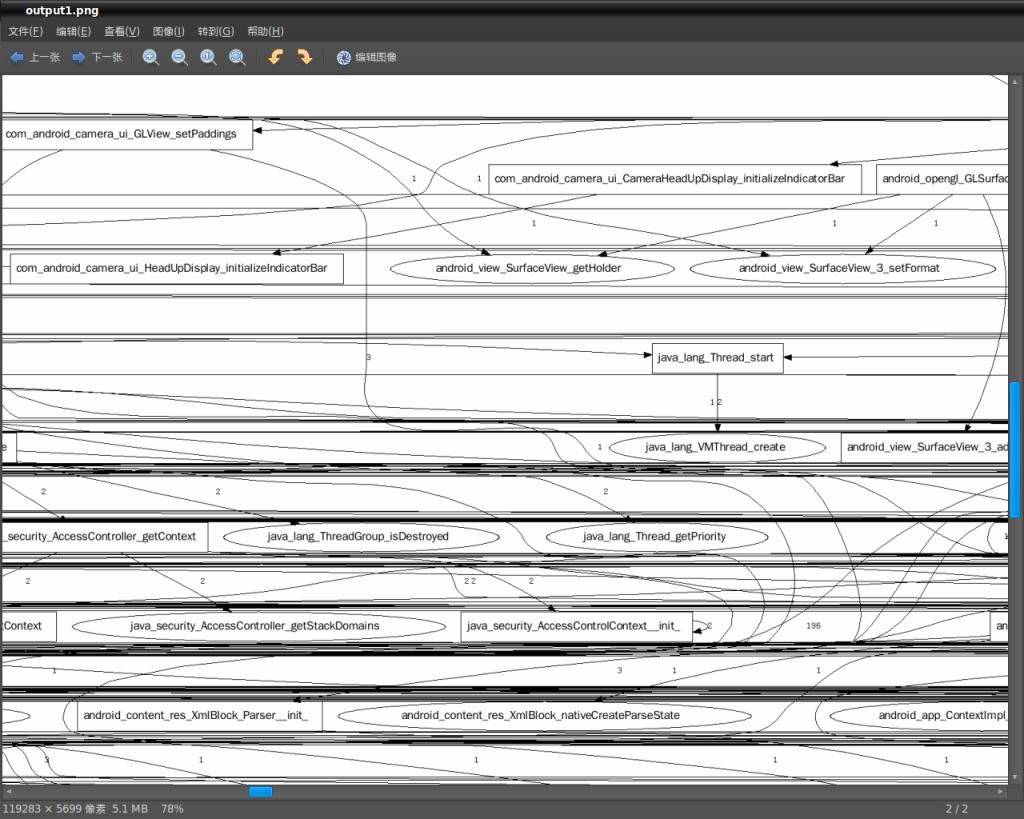Click the zoom in magnifier icon
Viewport: 1024px width, 819px height.
151,58
